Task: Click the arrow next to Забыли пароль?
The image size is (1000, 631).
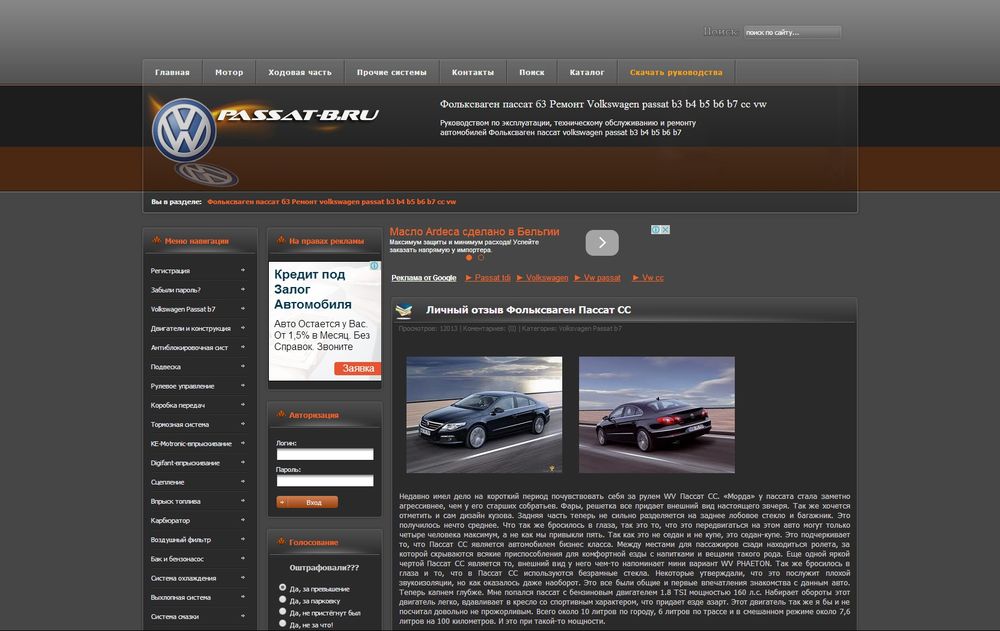Action: pyautogui.click(x=243, y=290)
